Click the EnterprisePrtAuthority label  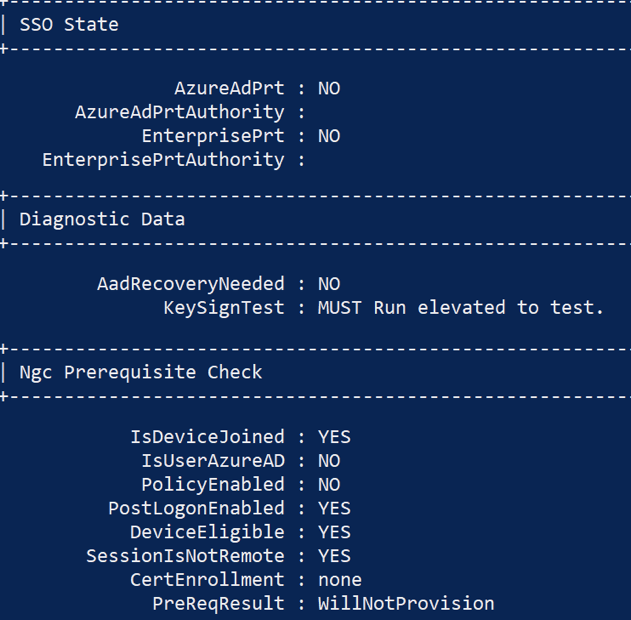(163, 160)
